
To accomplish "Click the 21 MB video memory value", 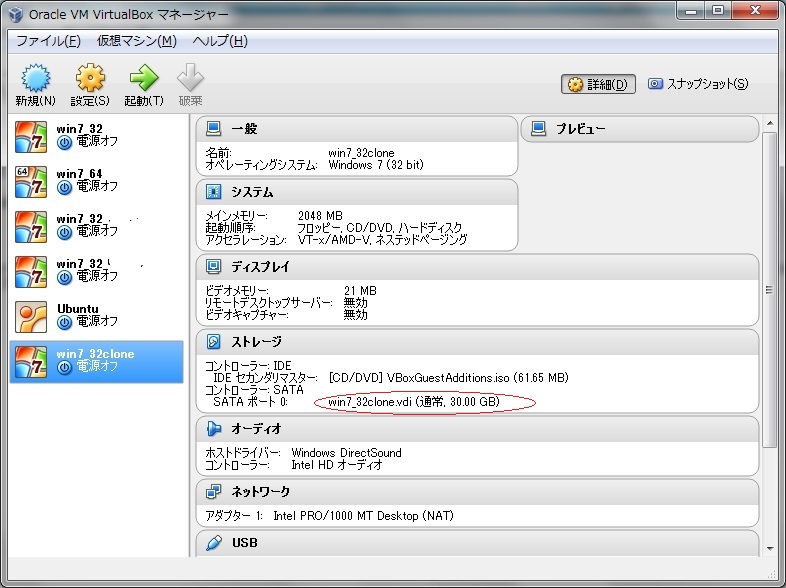I will (360, 291).
